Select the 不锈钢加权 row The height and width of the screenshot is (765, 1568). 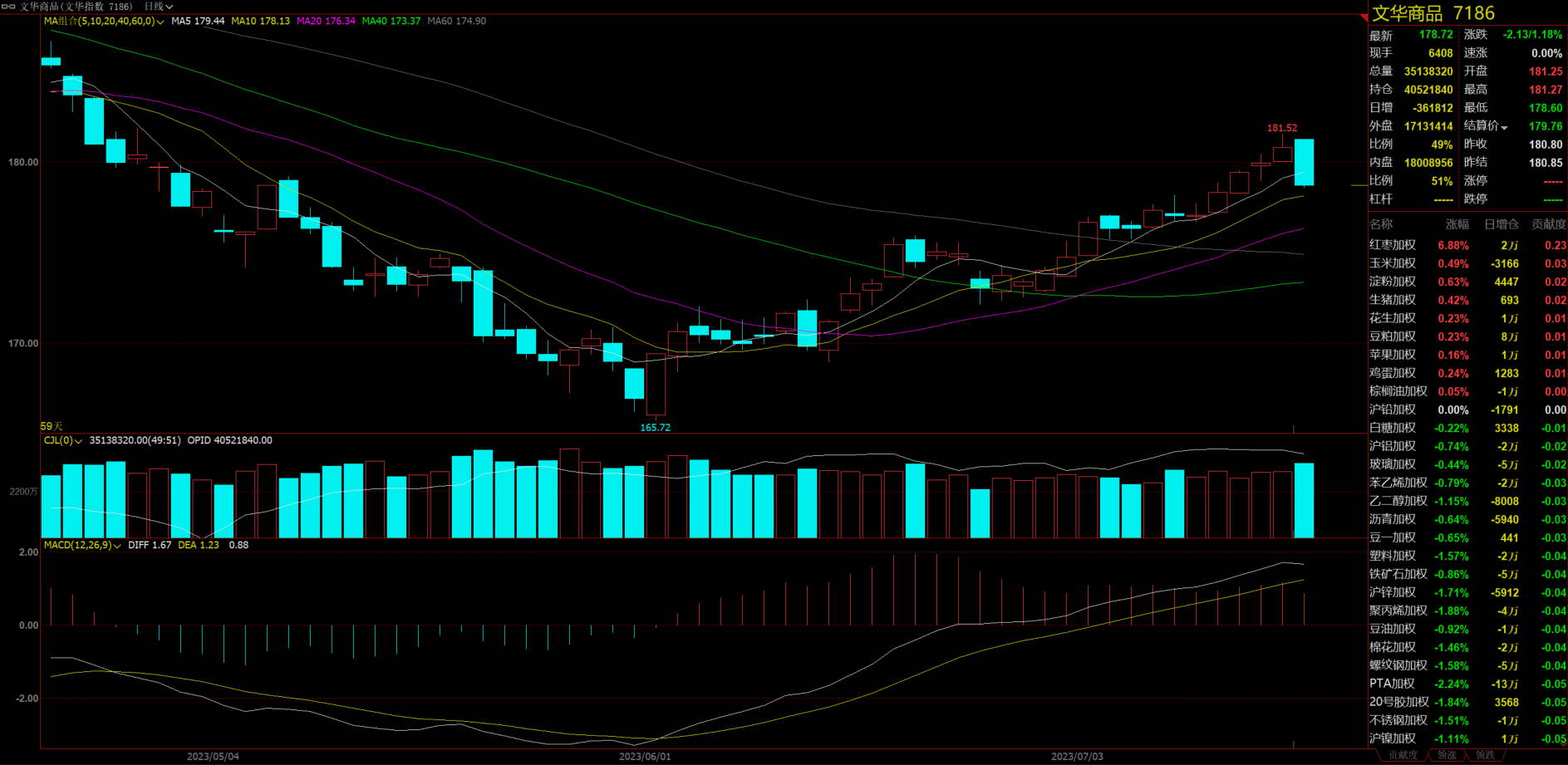pyautogui.click(x=1467, y=721)
